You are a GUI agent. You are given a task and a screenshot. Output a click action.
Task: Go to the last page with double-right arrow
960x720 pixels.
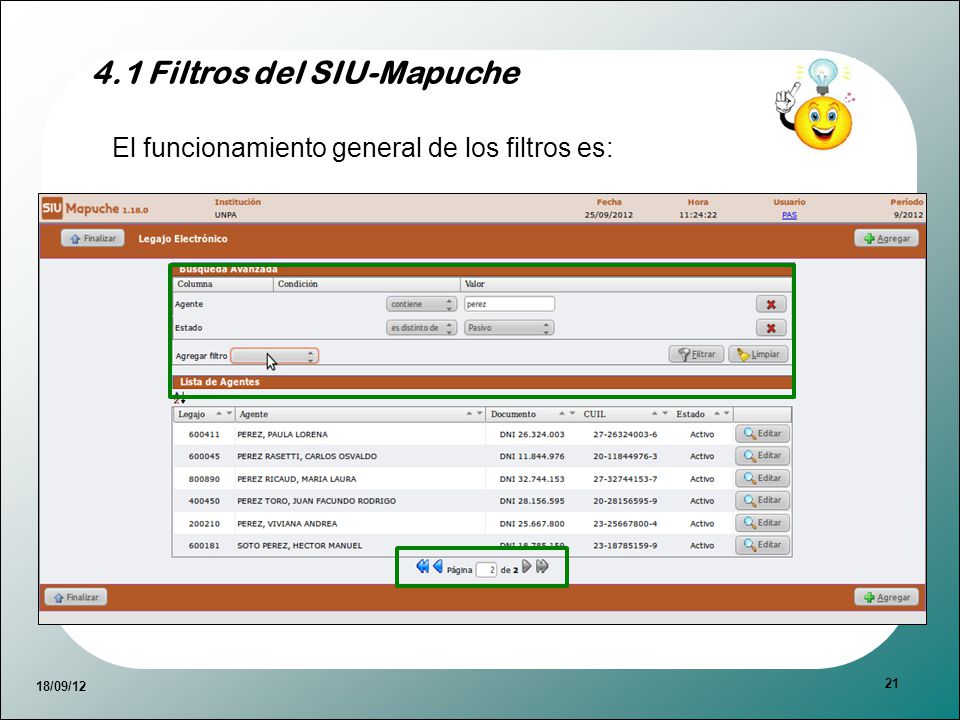[x=542, y=566]
